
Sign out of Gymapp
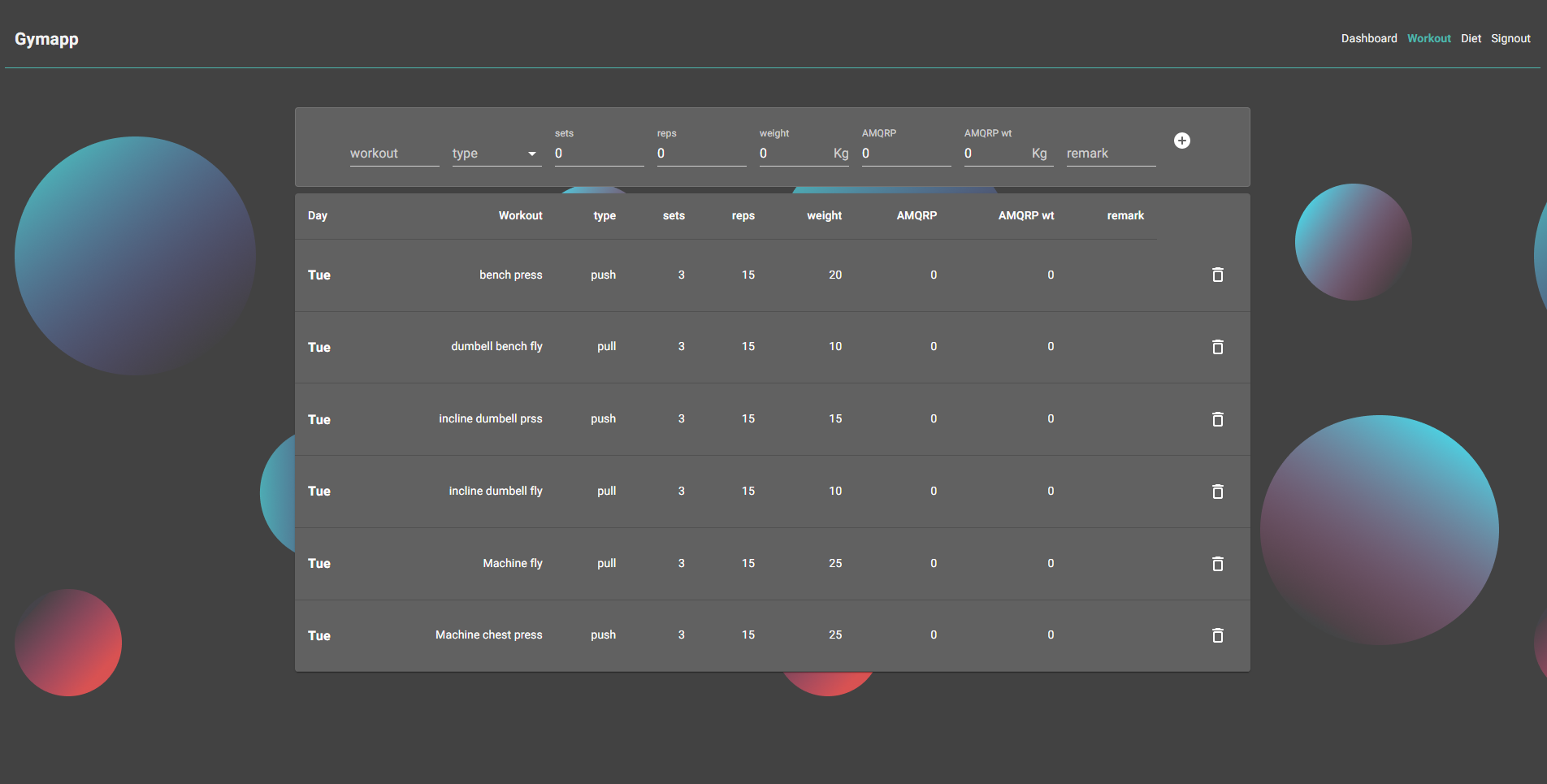[x=1510, y=38]
